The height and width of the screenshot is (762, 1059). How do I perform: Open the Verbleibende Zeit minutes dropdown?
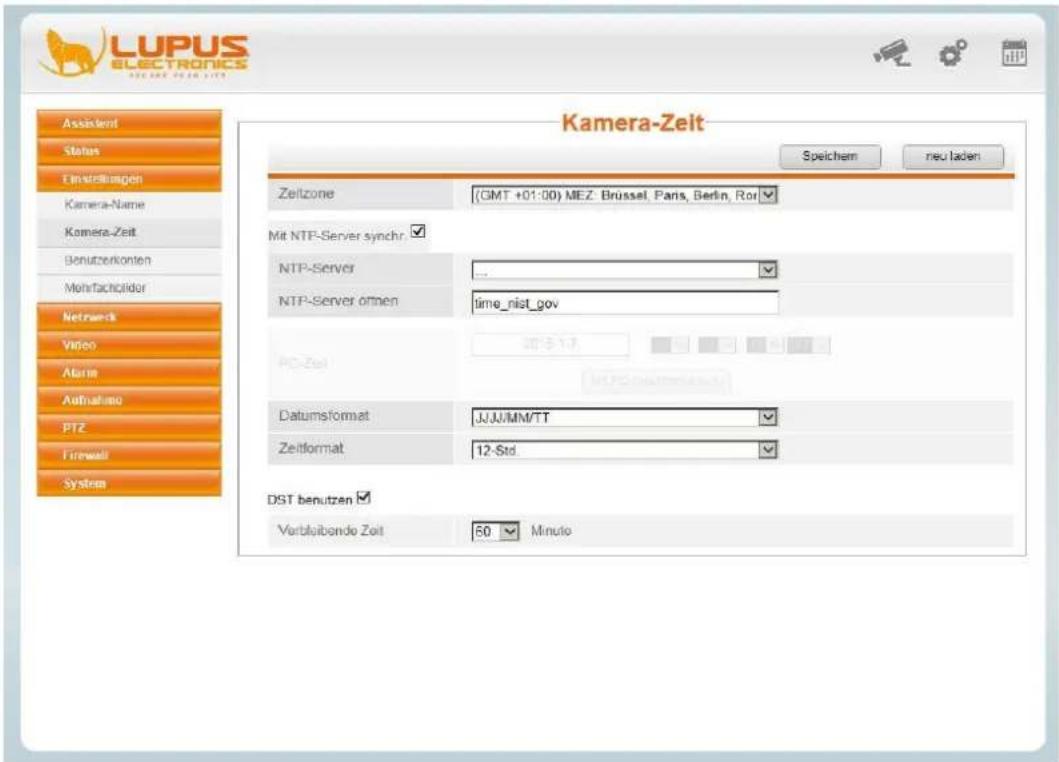click(496, 532)
